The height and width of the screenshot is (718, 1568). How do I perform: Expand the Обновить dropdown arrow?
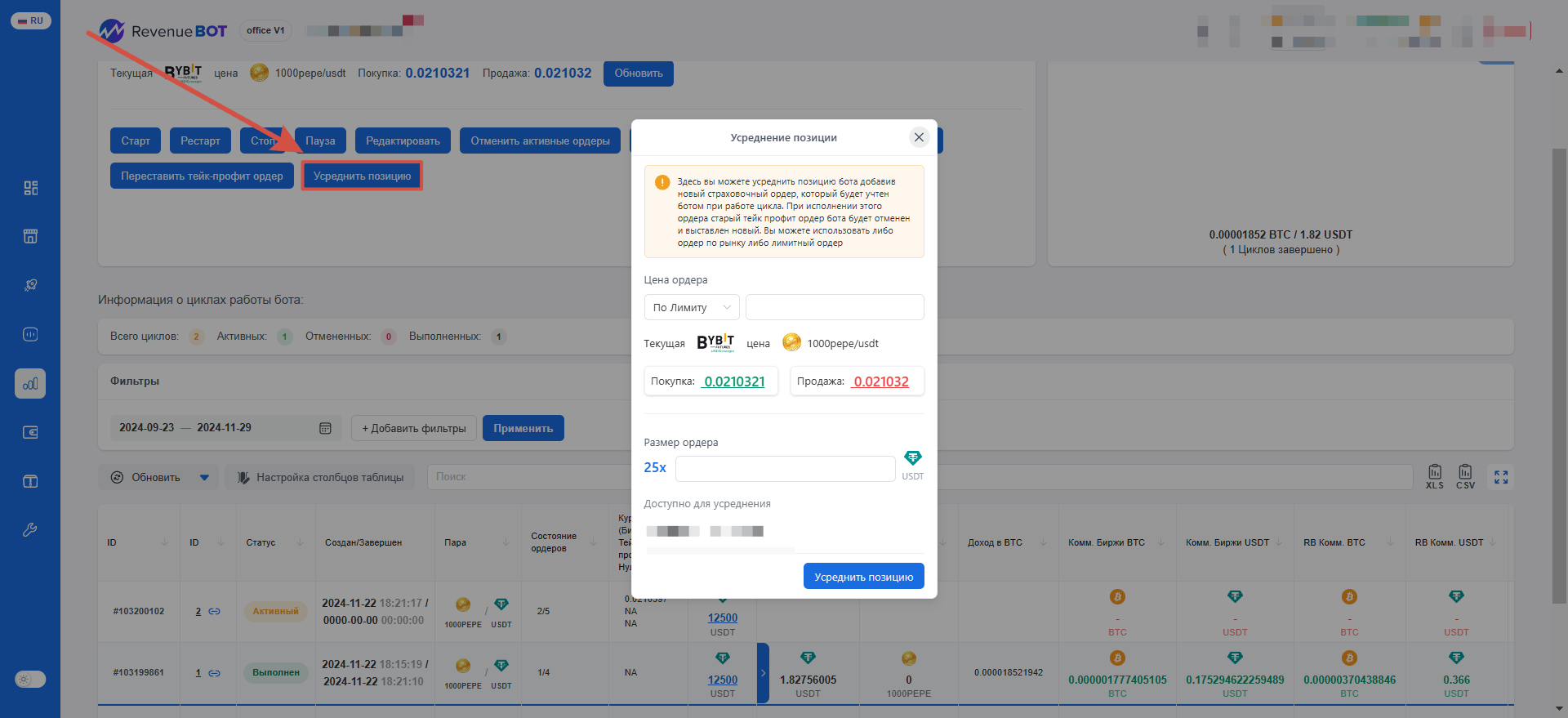tap(204, 477)
